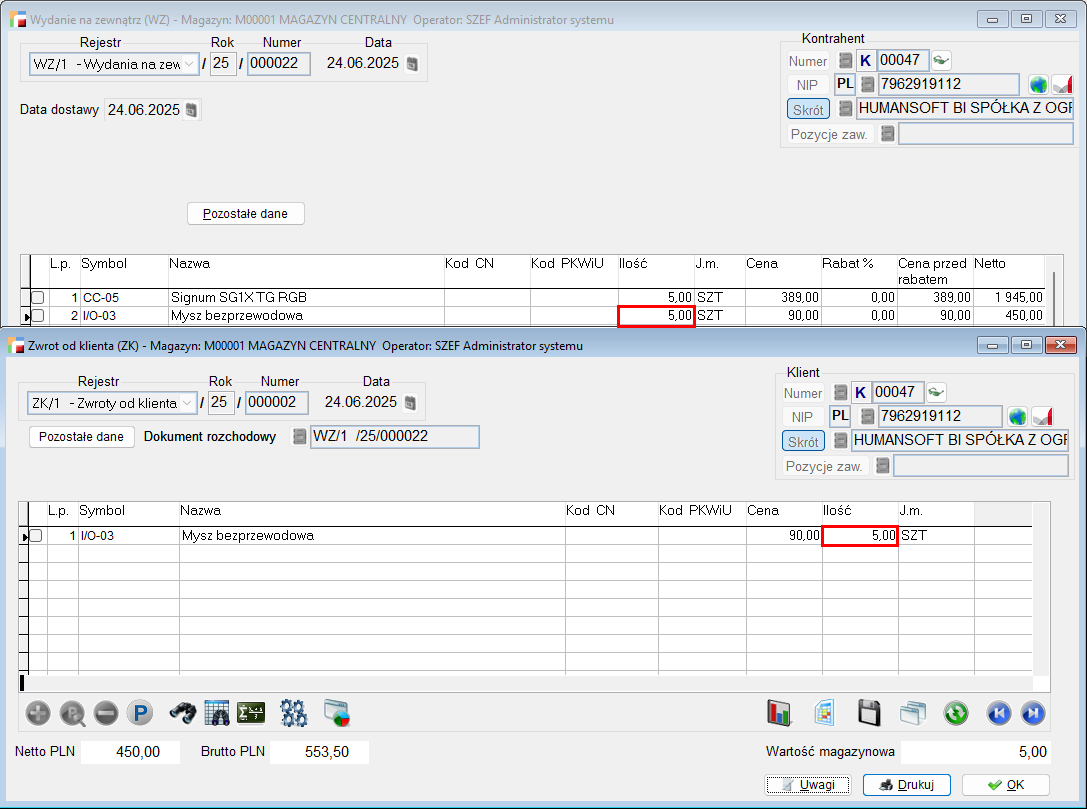Open the bar chart report icon
Viewport: 1087px width, 809px height.
point(779,713)
